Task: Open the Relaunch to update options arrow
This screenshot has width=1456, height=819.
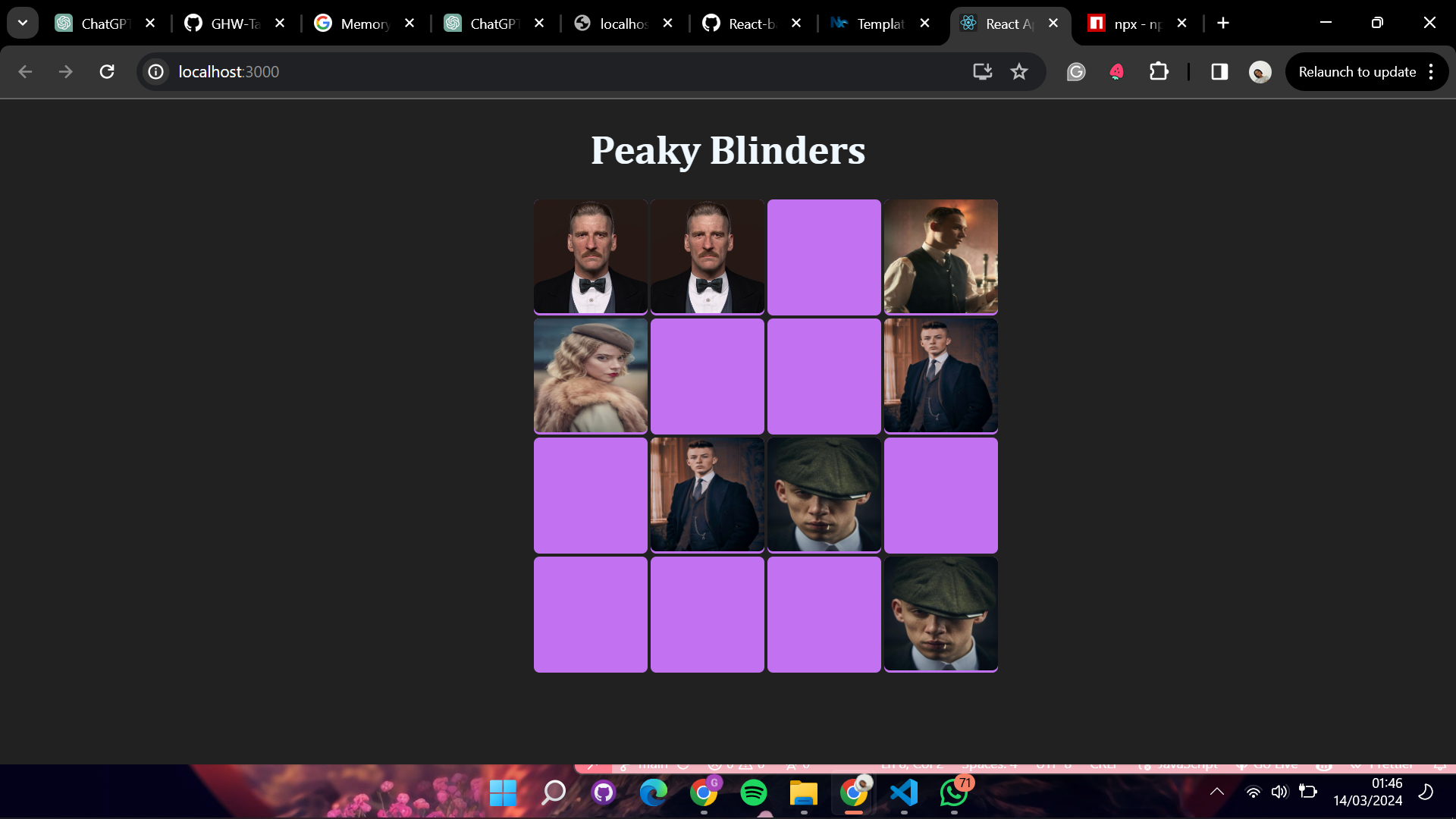Action: (x=1430, y=71)
